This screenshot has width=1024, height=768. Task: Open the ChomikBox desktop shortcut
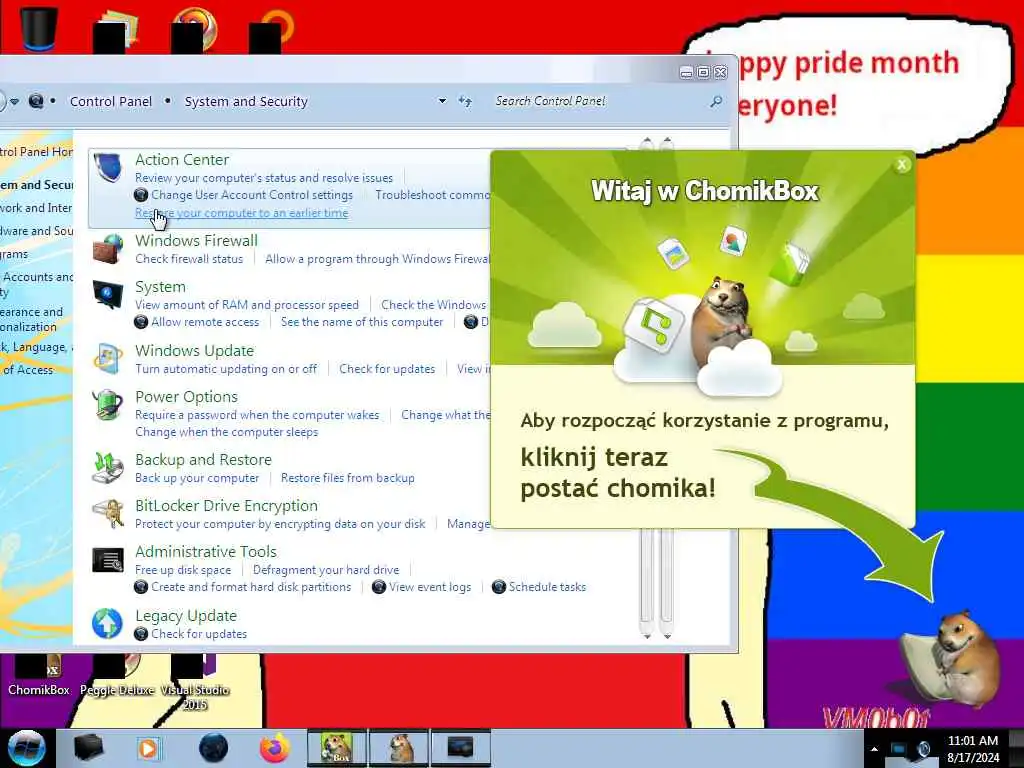(x=39, y=676)
